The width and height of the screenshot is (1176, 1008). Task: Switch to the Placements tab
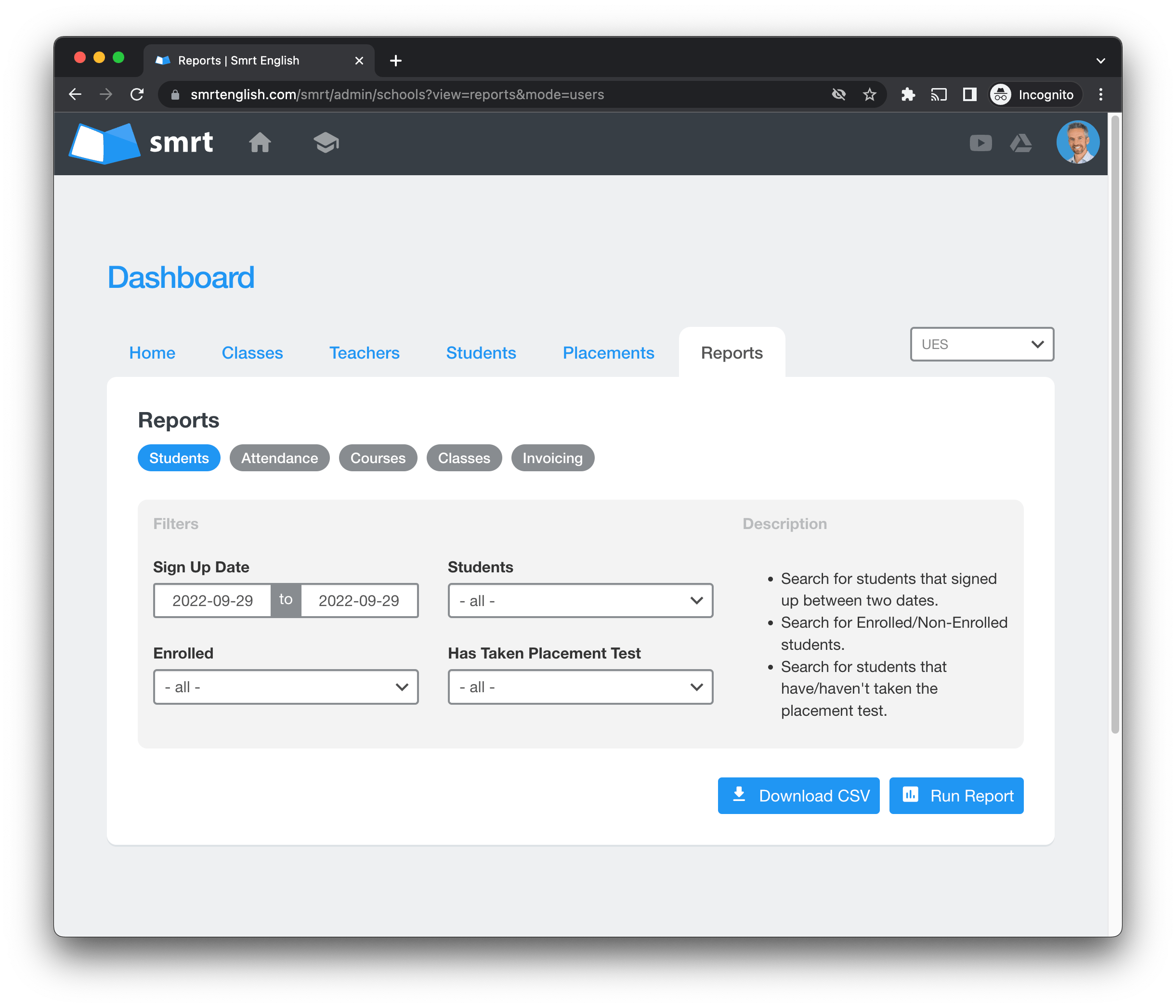pos(608,353)
